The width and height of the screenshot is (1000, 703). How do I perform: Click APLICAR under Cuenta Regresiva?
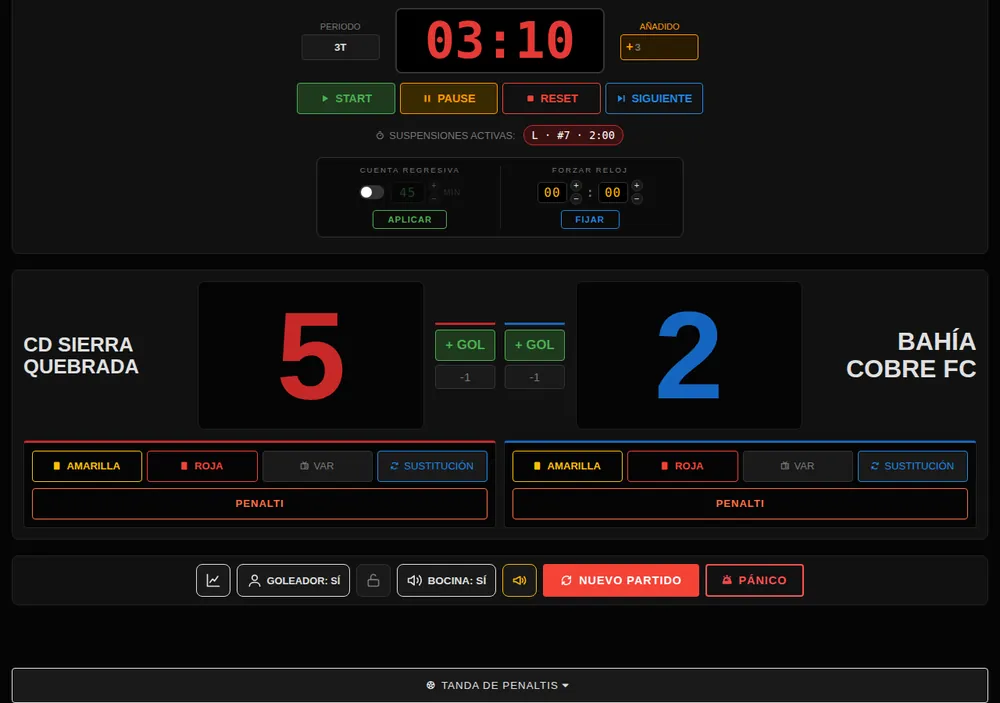409,219
